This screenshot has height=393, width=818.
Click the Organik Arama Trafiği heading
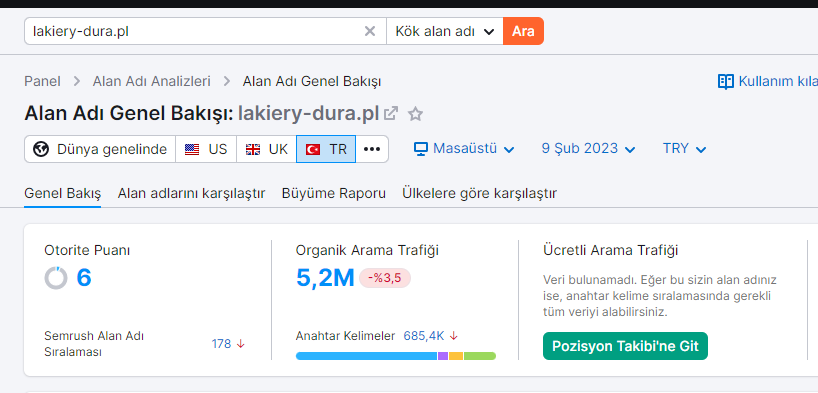tap(367, 251)
